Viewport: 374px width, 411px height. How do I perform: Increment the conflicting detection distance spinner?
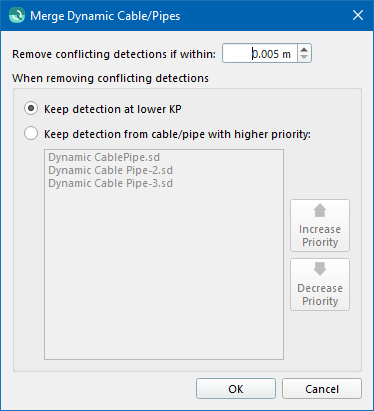[304, 50]
